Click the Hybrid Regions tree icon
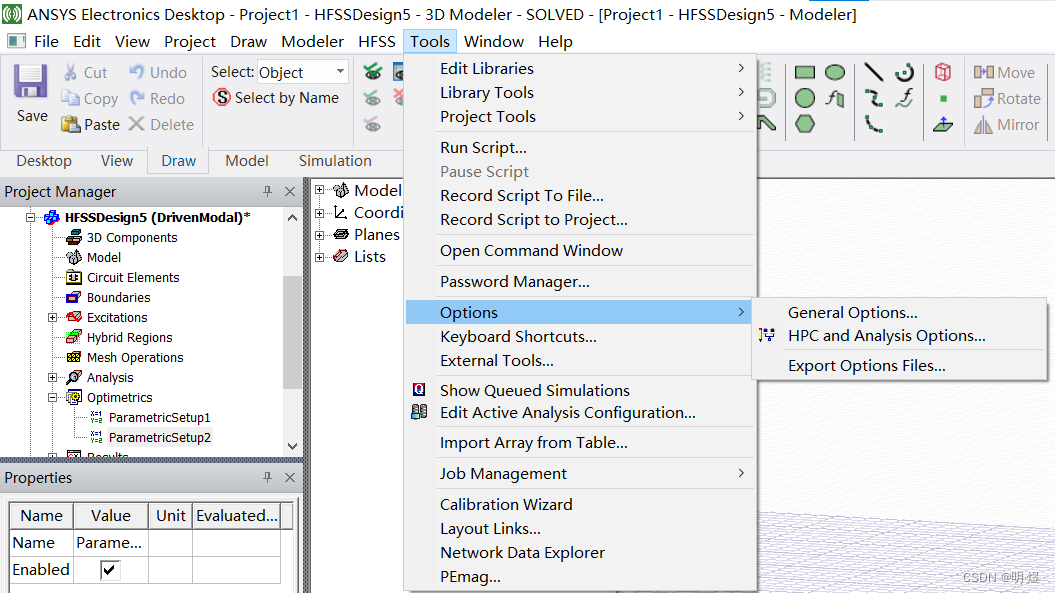Screen dimensions: 1055x593 pos(74,337)
